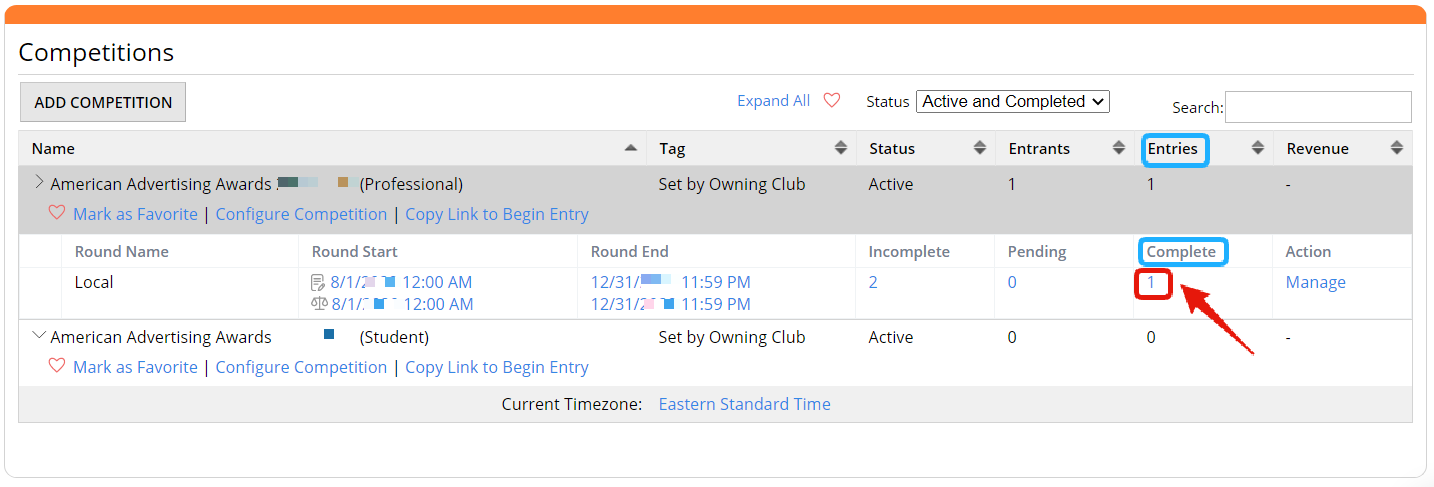Screen dimensions: 1434x487
Task: Sort the table by Name column
Action: (631, 148)
